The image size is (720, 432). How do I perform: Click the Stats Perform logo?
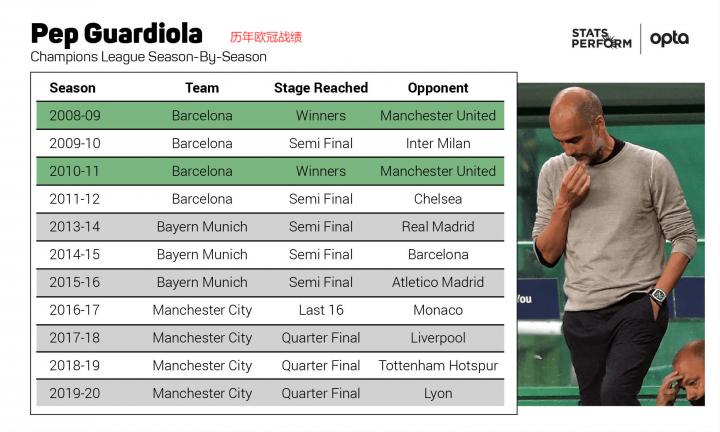(602, 39)
